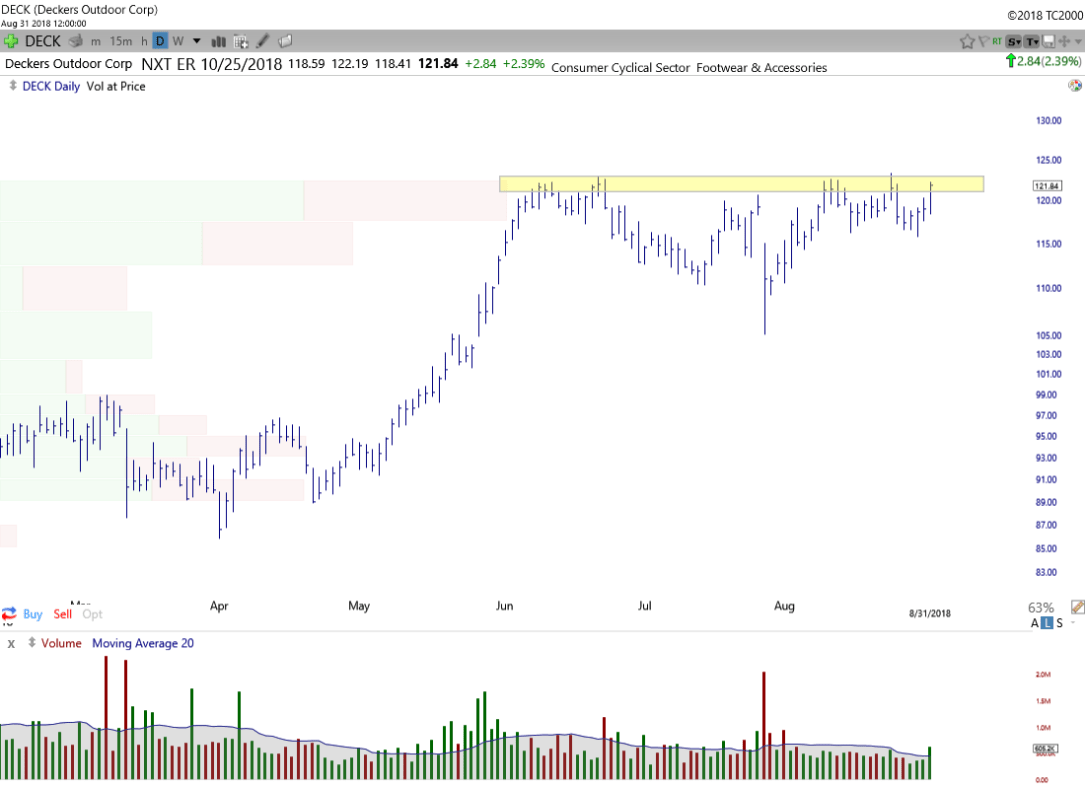Select the hourly h timeframe
The image size is (1085, 789).
(144, 41)
